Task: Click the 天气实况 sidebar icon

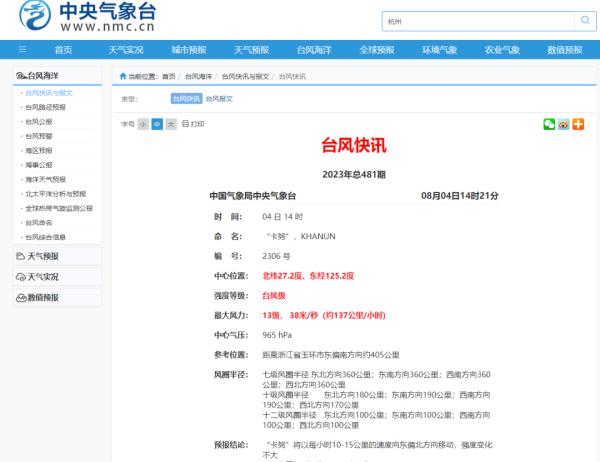Action: point(21,277)
